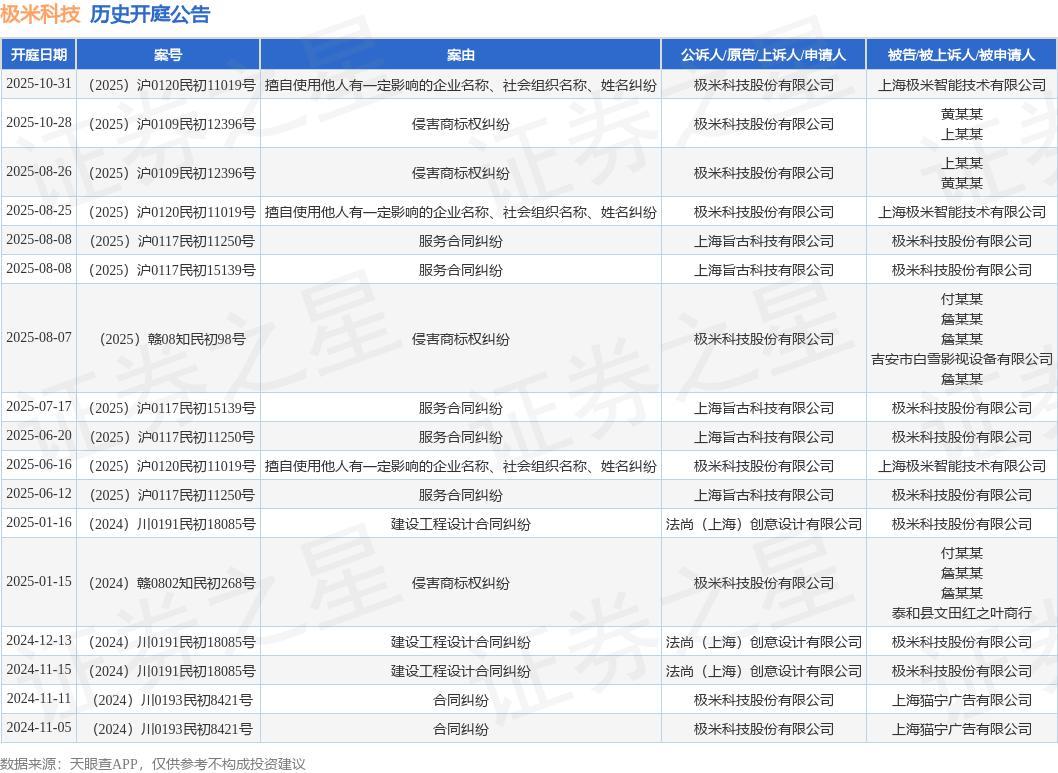Click the date 2025-06-16
This screenshot has width=1058, height=773.
(x=38, y=465)
